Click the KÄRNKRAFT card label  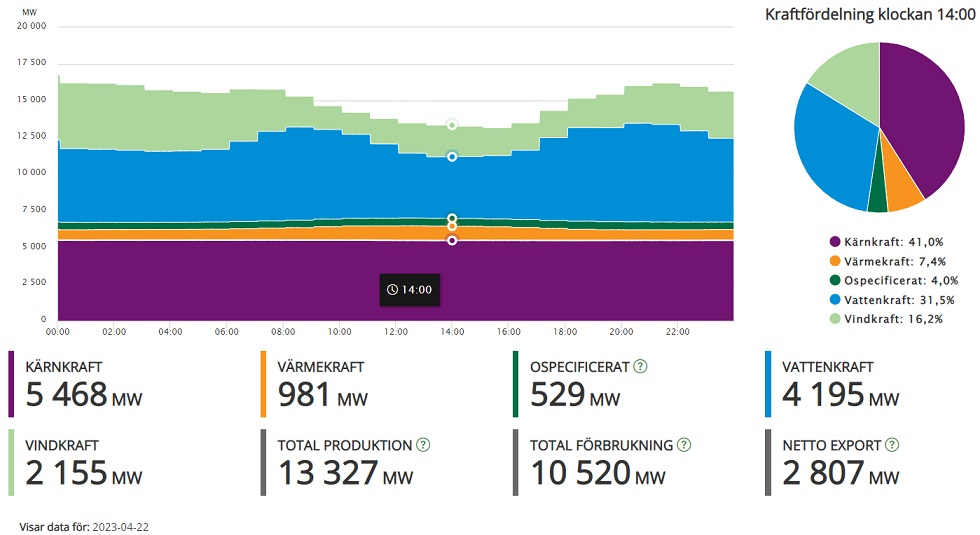point(63,367)
